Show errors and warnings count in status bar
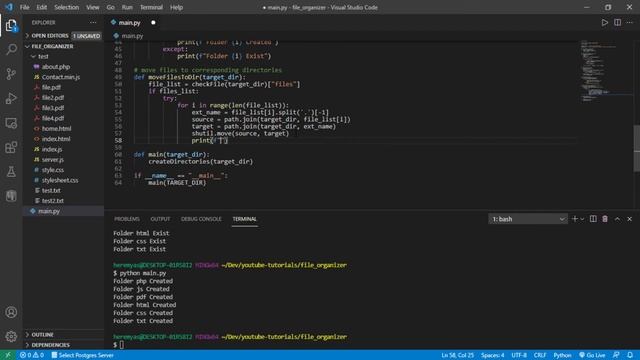The width and height of the screenshot is (640, 360). pyautogui.click(x=32, y=355)
